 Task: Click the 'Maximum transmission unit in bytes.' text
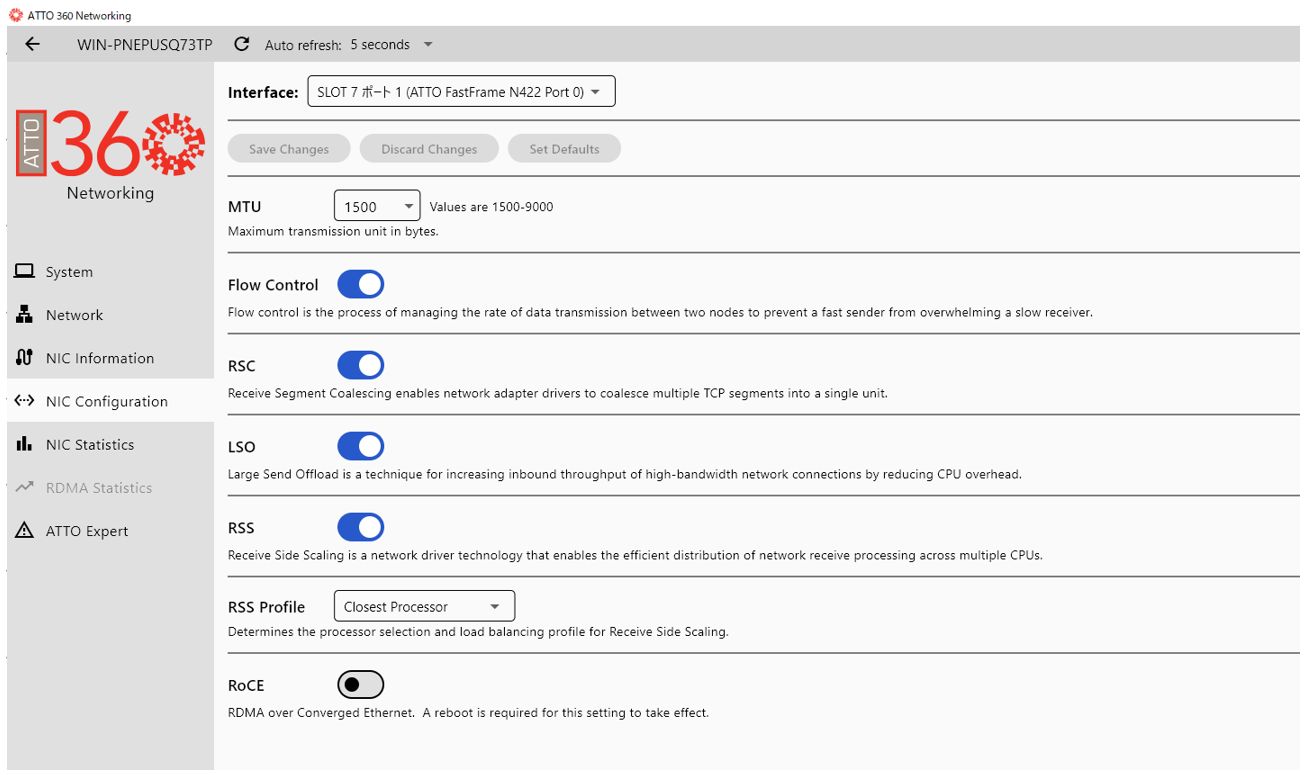pyautogui.click(x=333, y=231)
